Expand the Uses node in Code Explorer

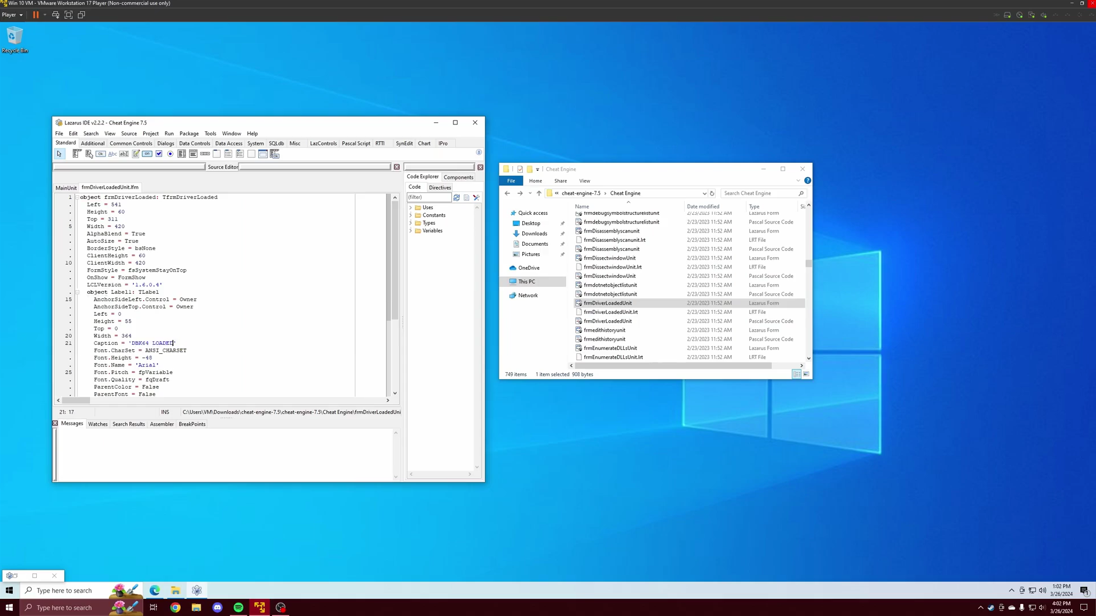pos(411,208)
